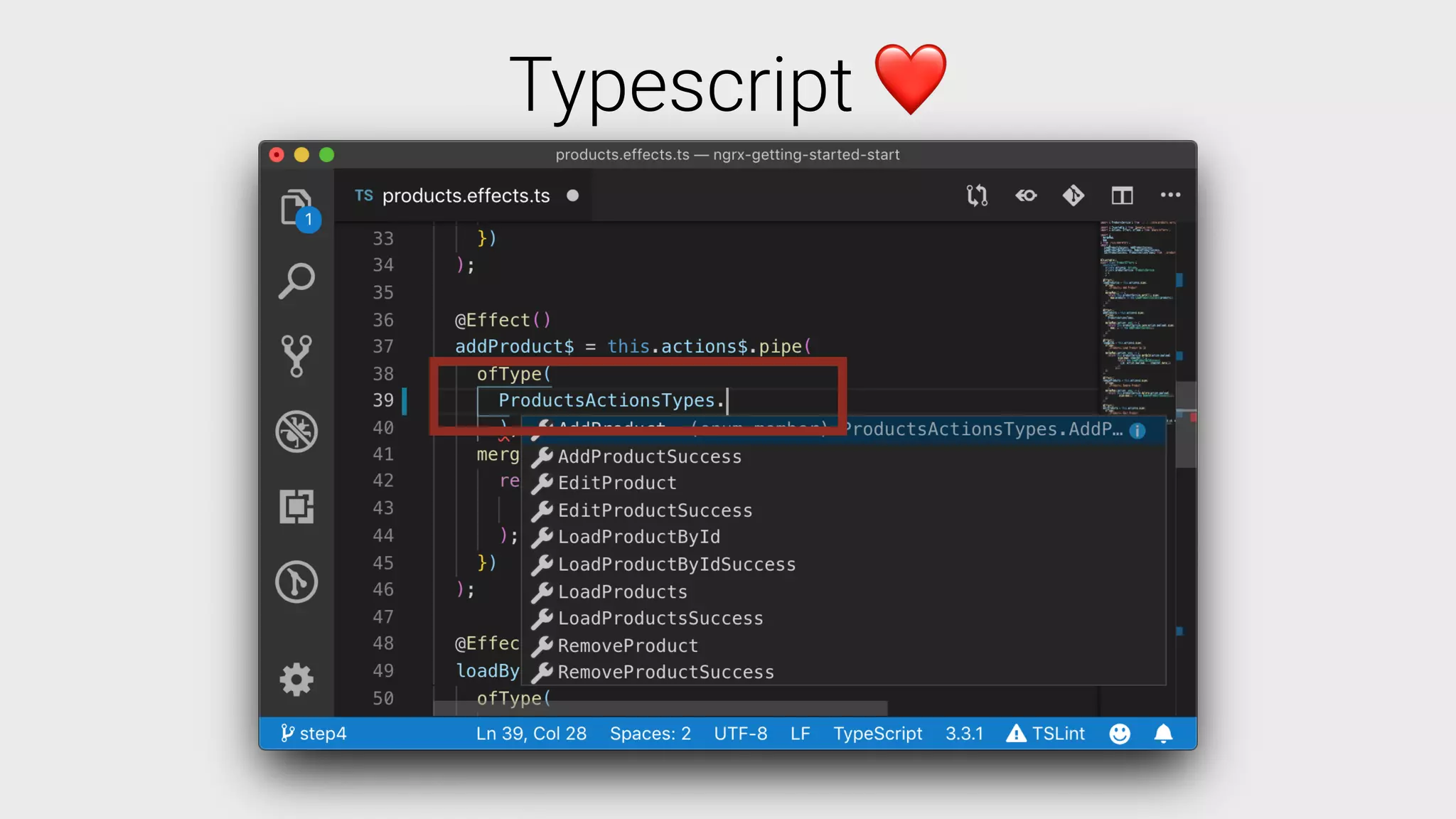
Task: Click the step4 git branch in status bar
Action: (313, 734)
